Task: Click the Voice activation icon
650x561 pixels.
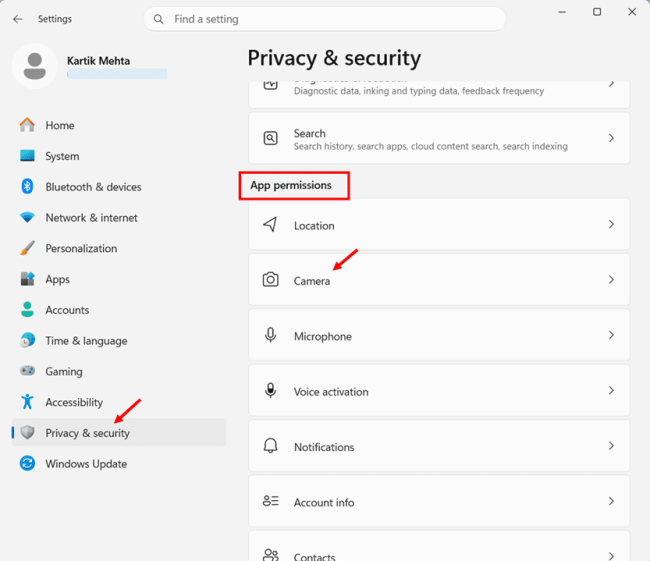Action: [x=270, y=391]
